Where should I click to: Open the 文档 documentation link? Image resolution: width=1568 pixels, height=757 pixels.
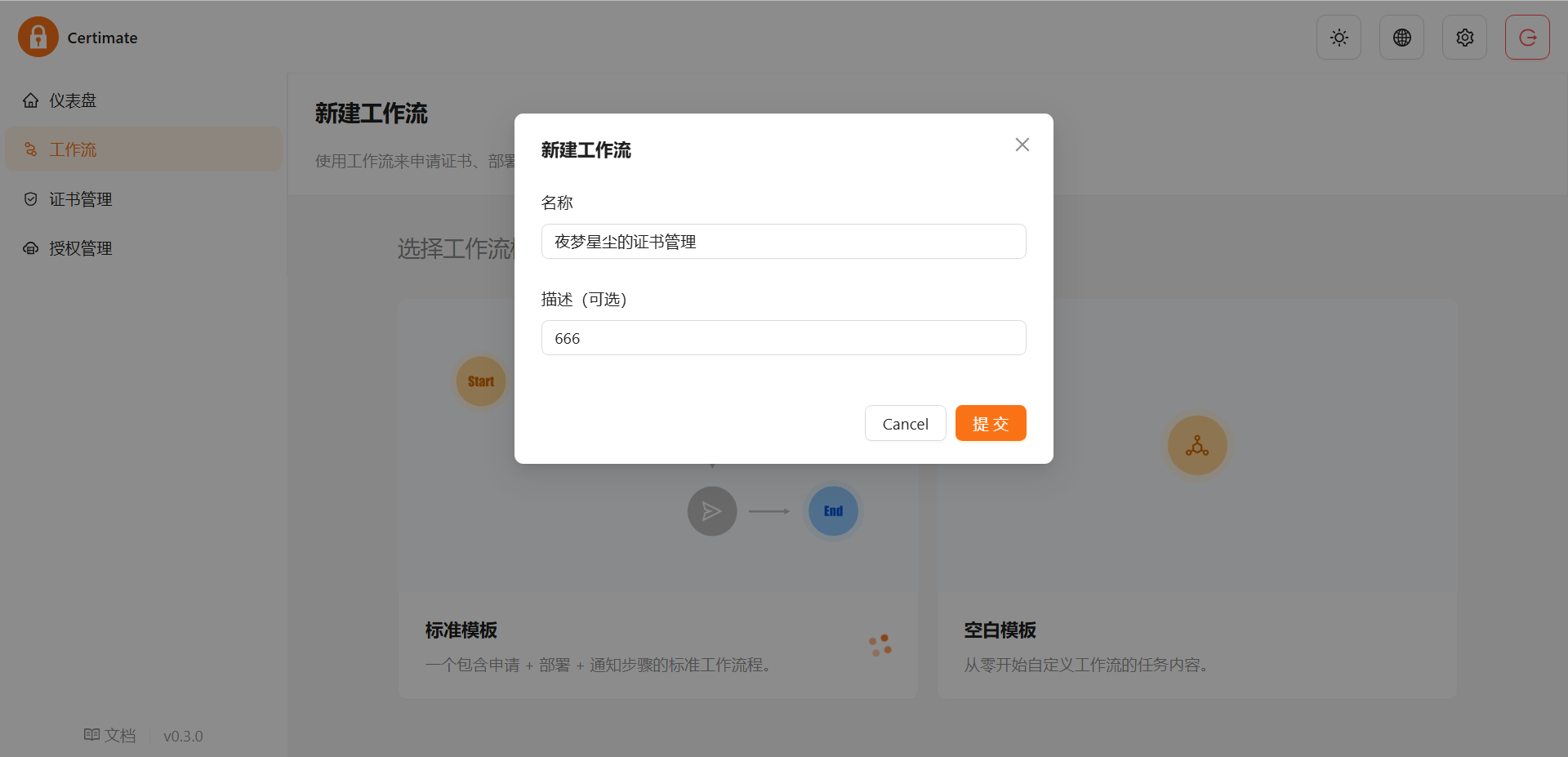pos(110,736)
